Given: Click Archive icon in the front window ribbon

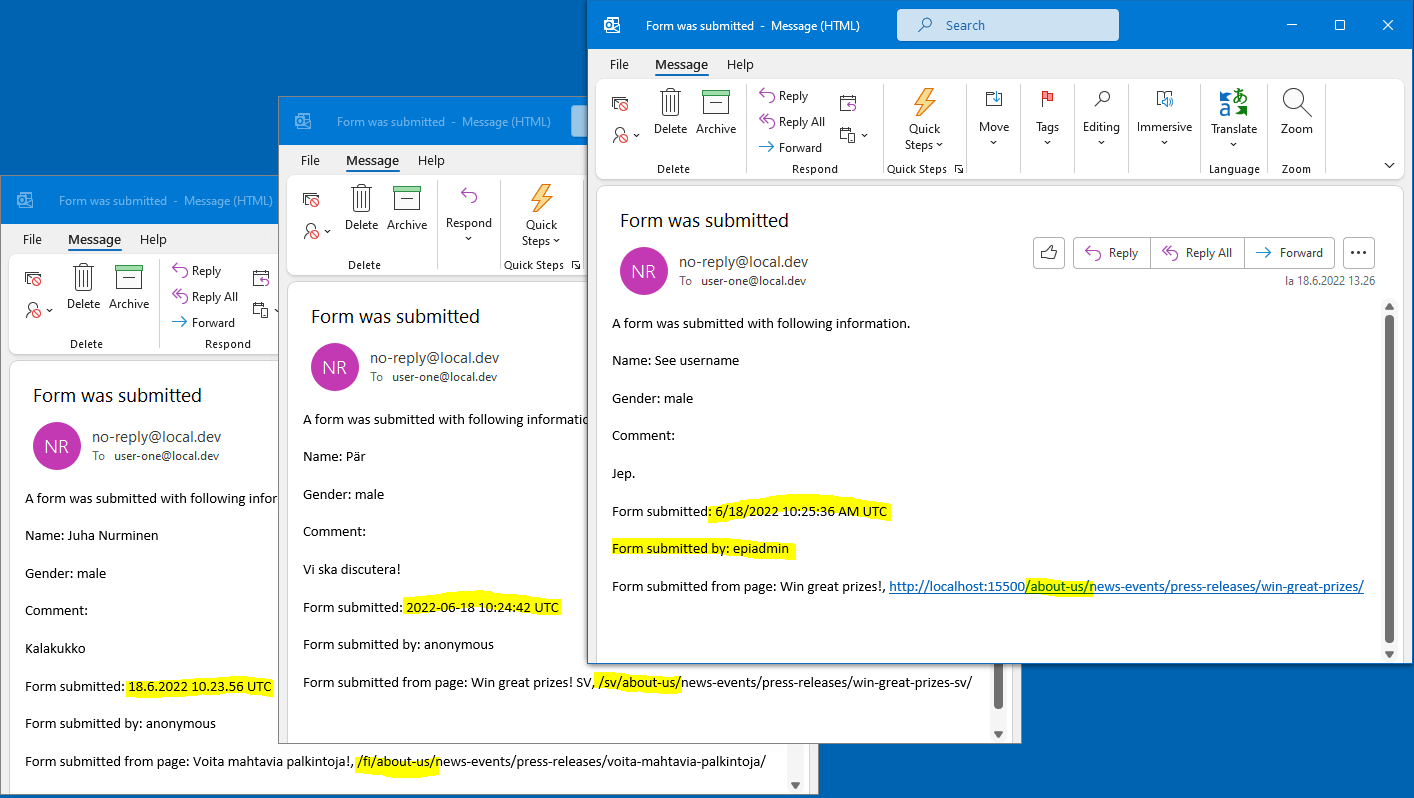Looking at the screenshot, I should pos(716,103).
